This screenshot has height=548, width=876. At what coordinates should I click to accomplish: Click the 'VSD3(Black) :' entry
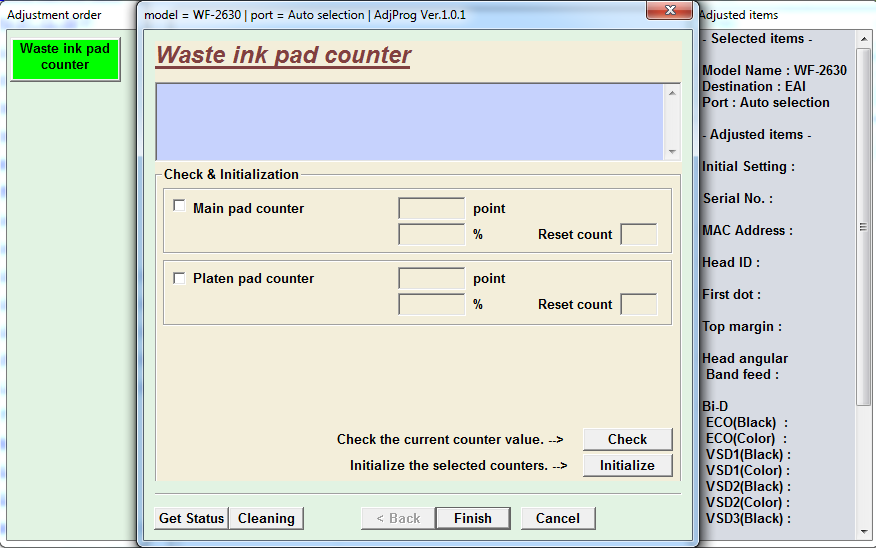click(748, 519)
